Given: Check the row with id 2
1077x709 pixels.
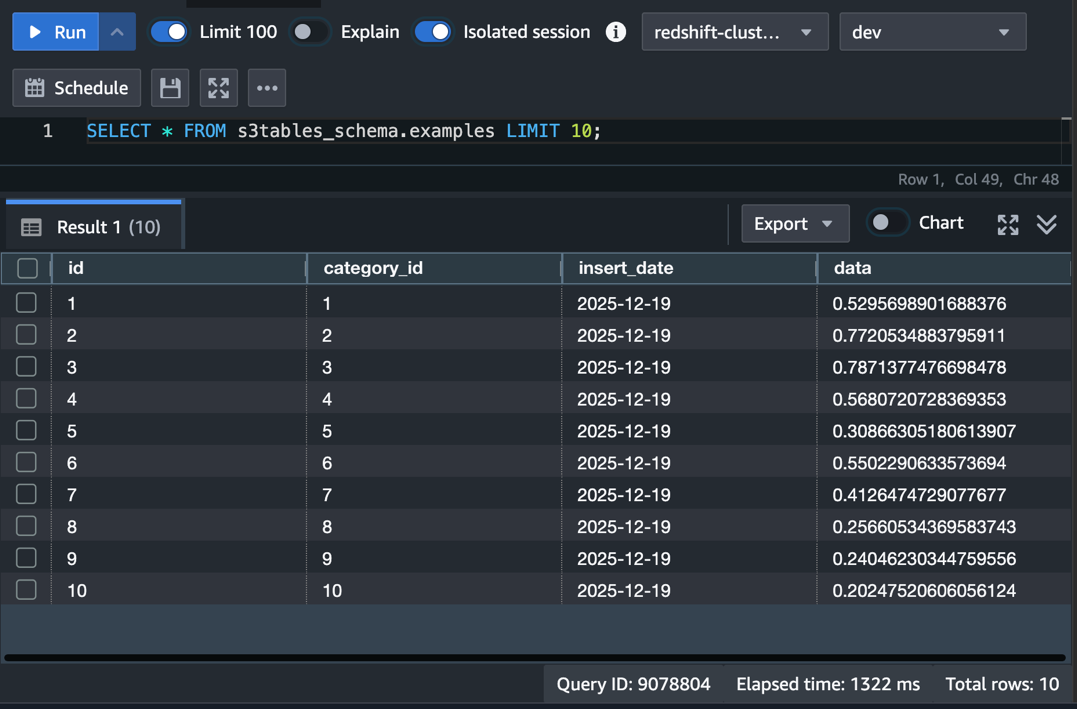Looking at the screenshot, I should (x=26, y=335).
